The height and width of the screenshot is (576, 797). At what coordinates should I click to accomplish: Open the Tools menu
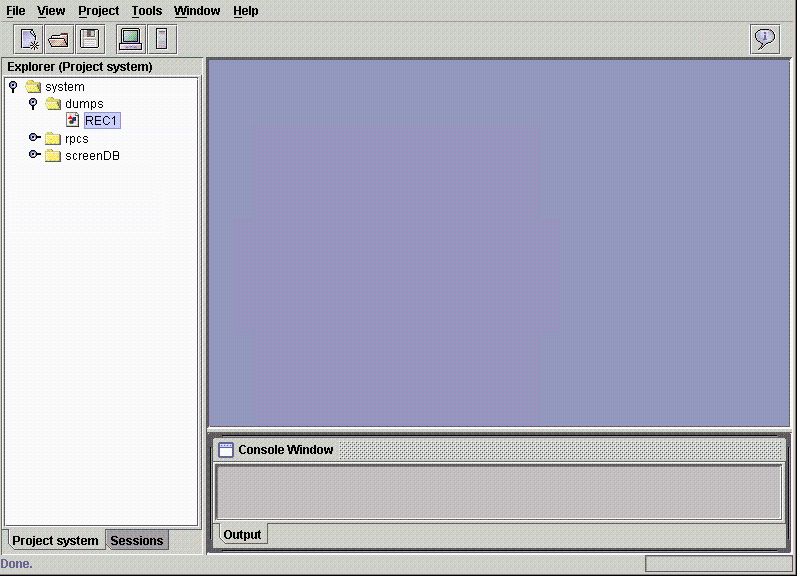[147, 11]
